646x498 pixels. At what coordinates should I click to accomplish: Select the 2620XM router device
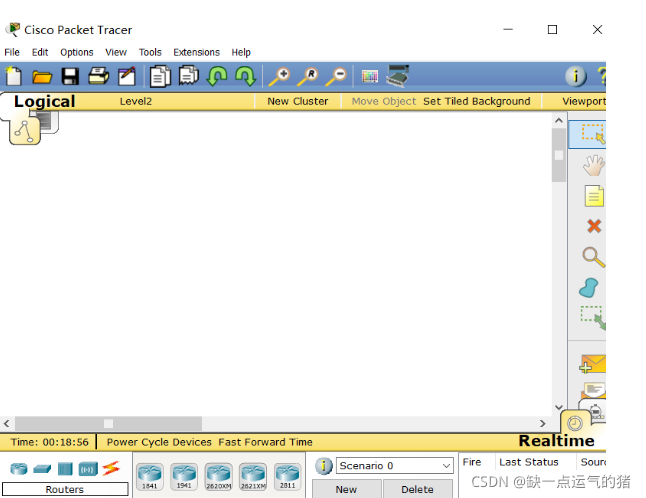[x=218, y=477]
